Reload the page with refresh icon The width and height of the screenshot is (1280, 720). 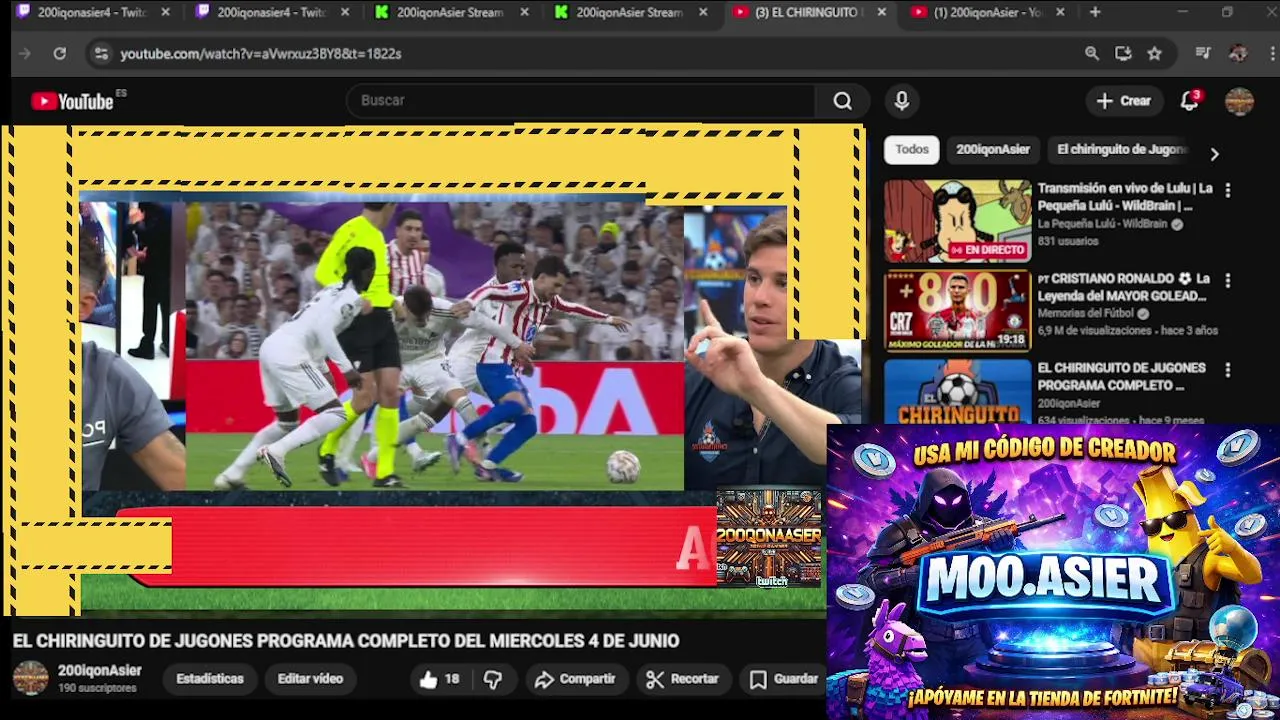[60, 54]
